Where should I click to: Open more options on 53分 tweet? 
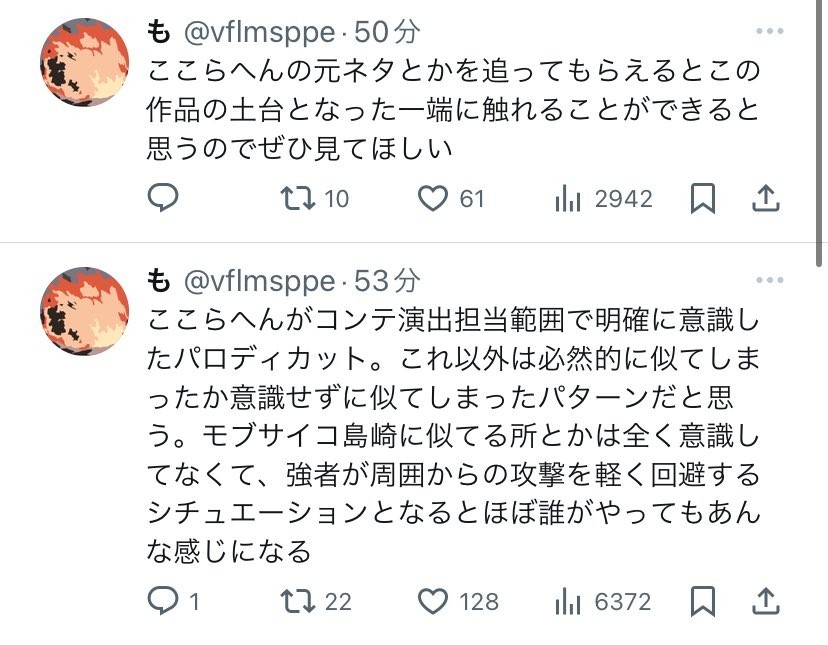pos(769,280)
